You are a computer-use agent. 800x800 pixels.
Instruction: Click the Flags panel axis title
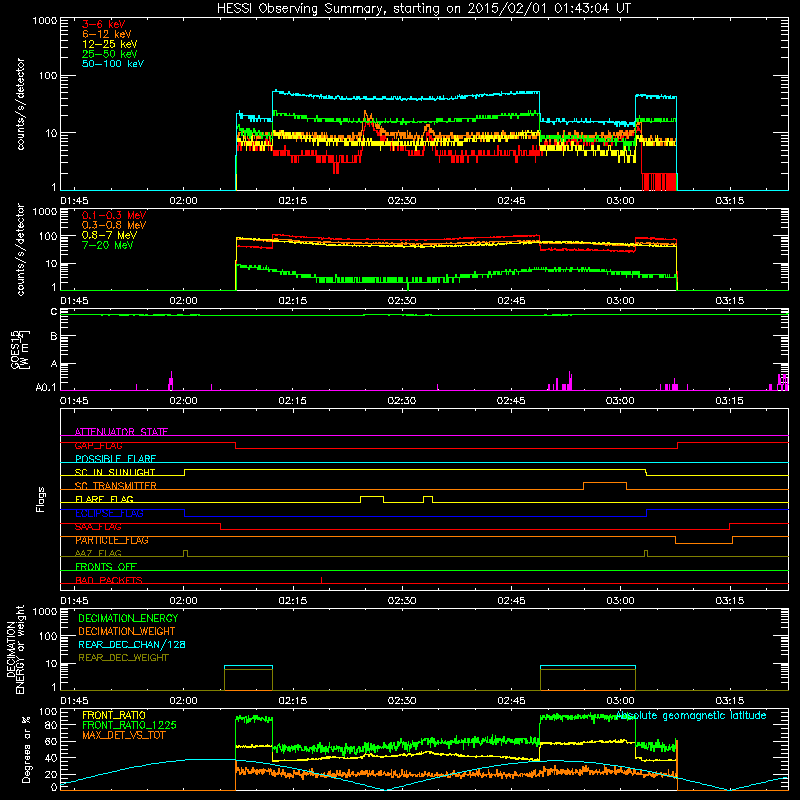click(41, 499)
